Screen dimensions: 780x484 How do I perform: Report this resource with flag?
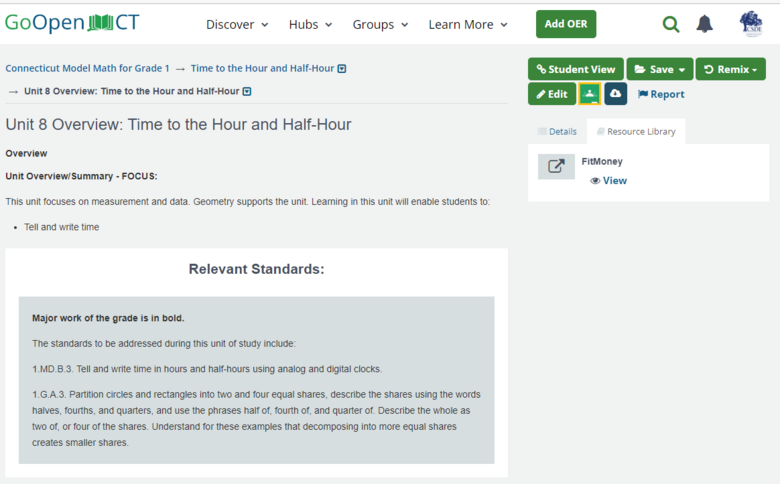coord(661,94)
